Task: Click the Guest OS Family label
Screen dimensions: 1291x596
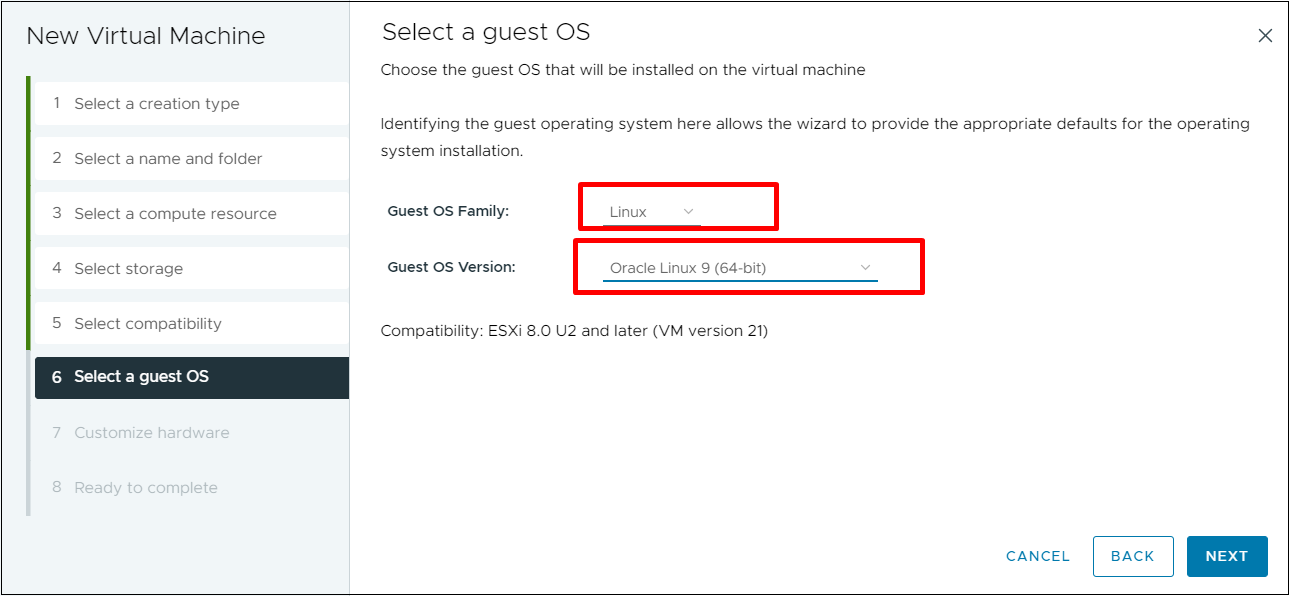Action: 448,212
